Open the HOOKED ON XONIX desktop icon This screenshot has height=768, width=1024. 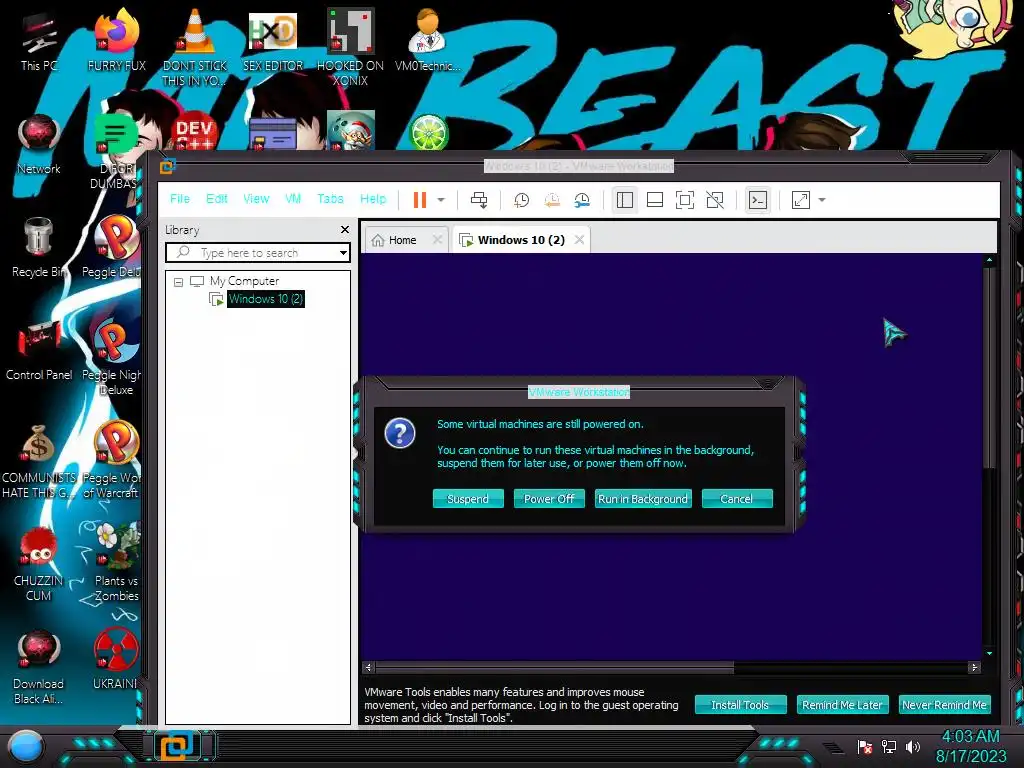tap(350, 47)
